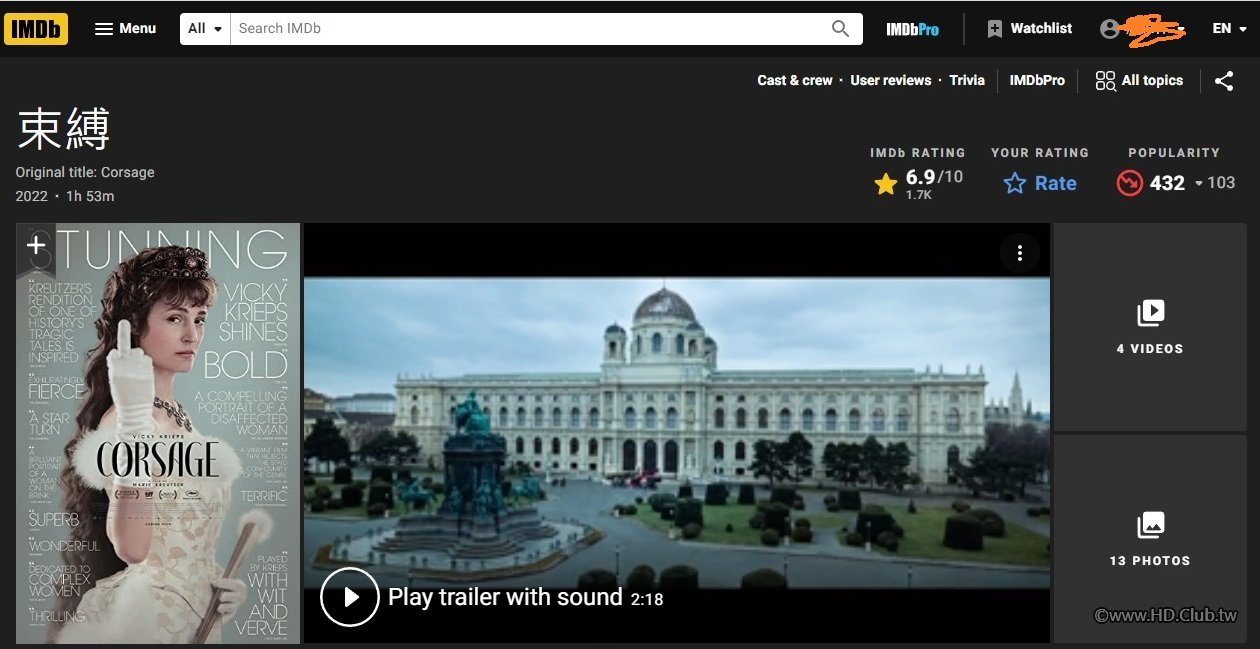Image resolution: width=1260 pixels, height=649 pixels.
Task: Focus the Search IMDb input field
Action: pos(525,28)
